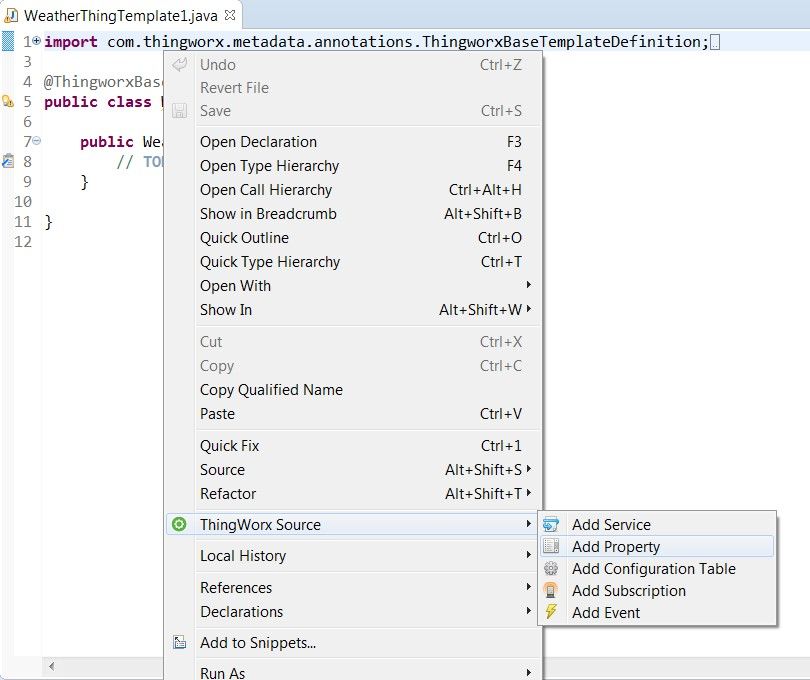Expand the Local History submenu arrow
Image resolution: width=810 pixels, height=680 pixels.
point(528,556)
